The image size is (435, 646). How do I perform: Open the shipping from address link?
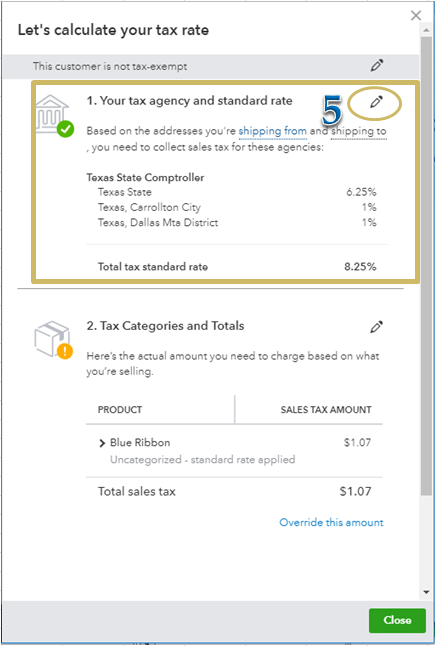coord(272,131)
